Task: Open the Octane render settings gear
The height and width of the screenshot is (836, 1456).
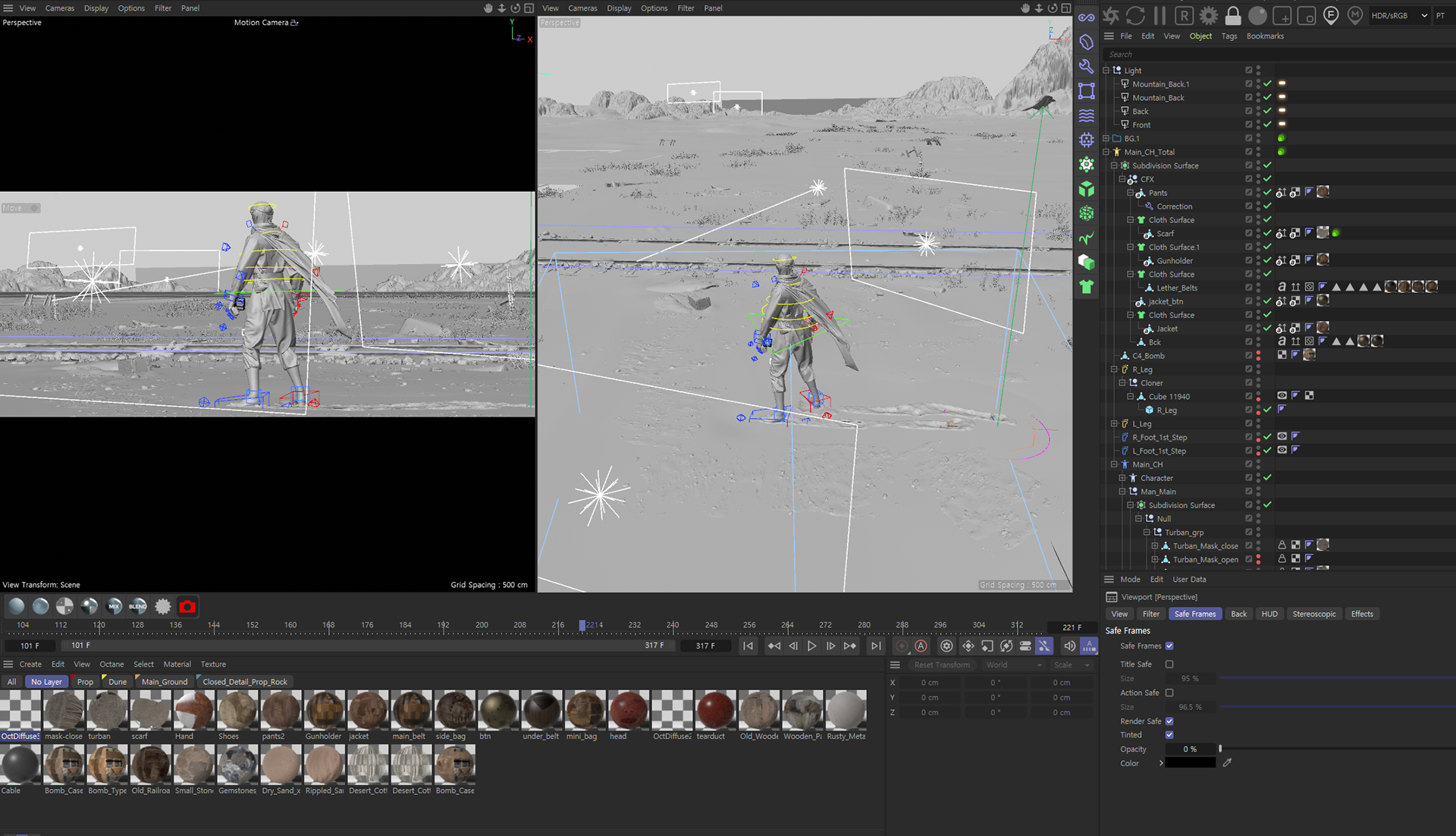Action: (1209, 15)
